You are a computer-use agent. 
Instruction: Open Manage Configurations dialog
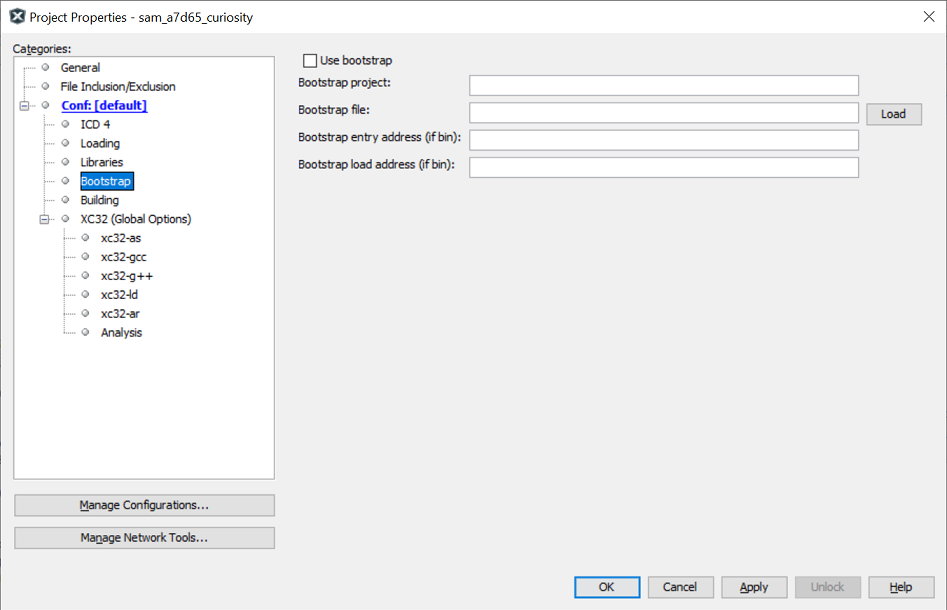coord(144,505)
